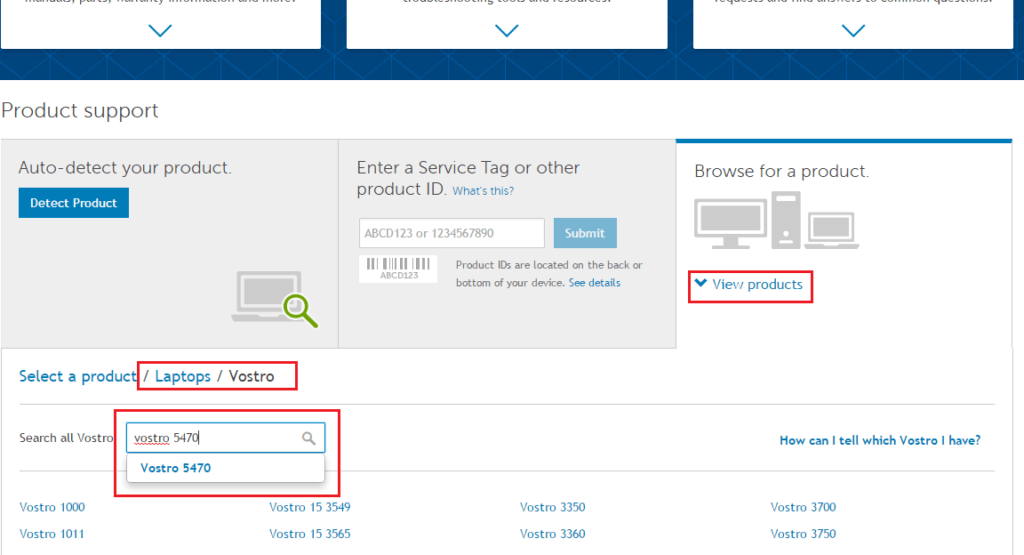This screenshot has width=1024, height=555.
Task: Expand the middle card's down chevron
Action: 507,31
